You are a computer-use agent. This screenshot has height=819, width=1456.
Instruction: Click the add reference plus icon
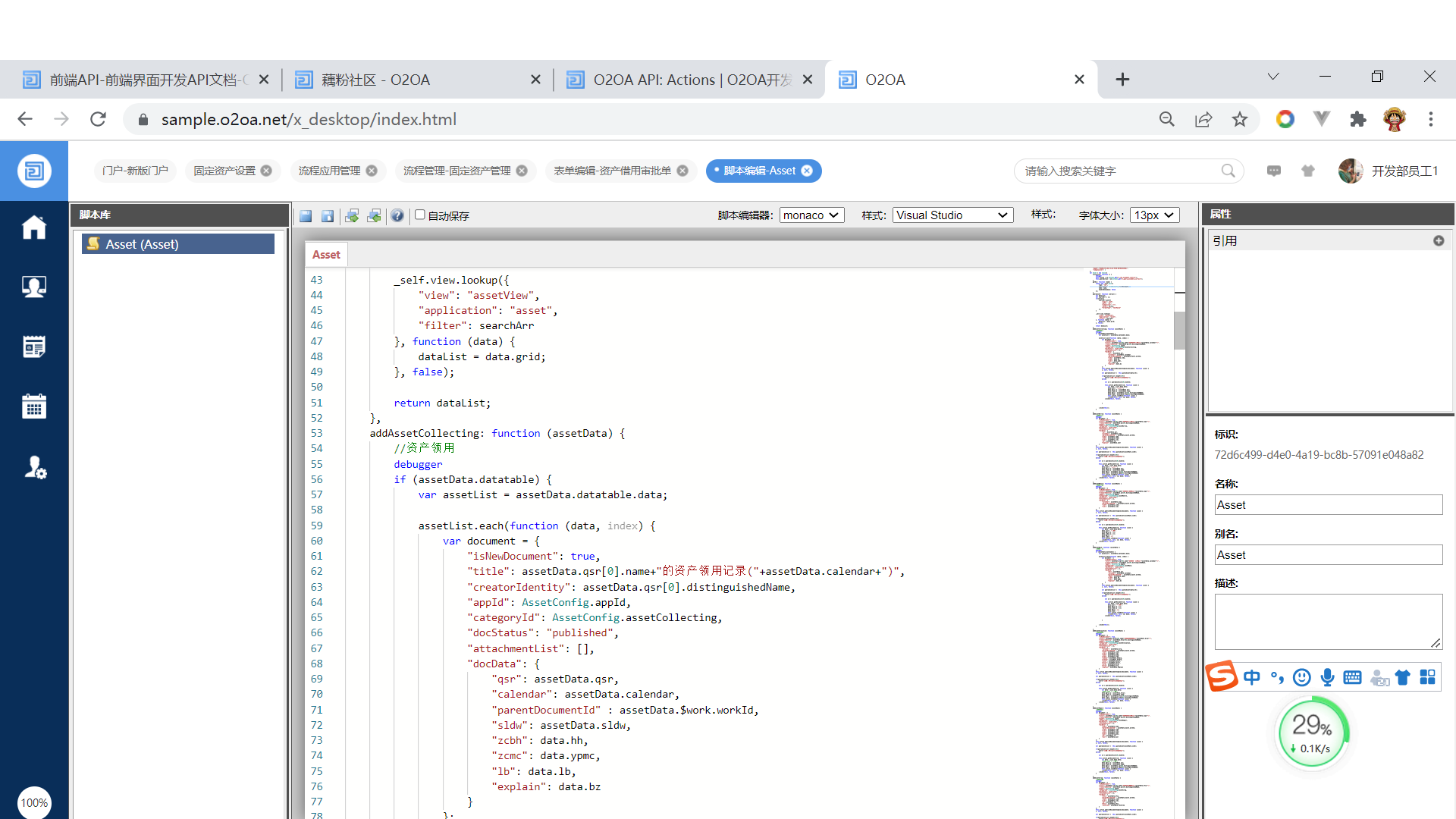(x=1439, y=240)
